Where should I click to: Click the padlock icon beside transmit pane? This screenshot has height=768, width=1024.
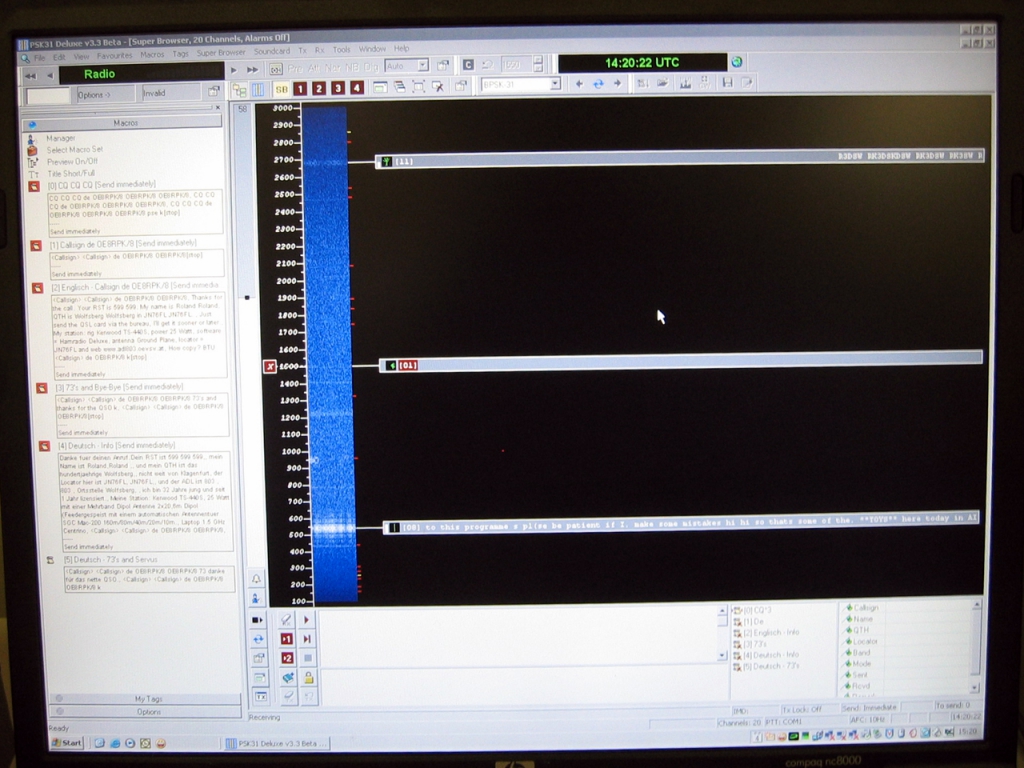click(x=308, y=677)
